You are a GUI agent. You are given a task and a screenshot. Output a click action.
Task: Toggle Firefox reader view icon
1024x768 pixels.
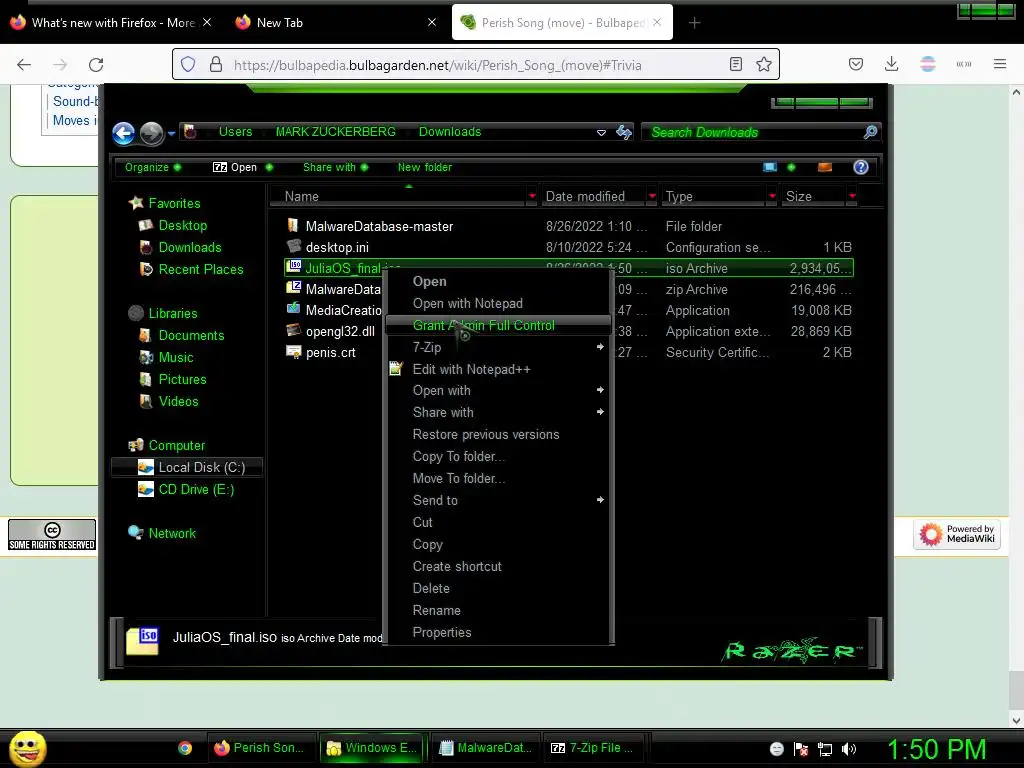coord(736,64)
